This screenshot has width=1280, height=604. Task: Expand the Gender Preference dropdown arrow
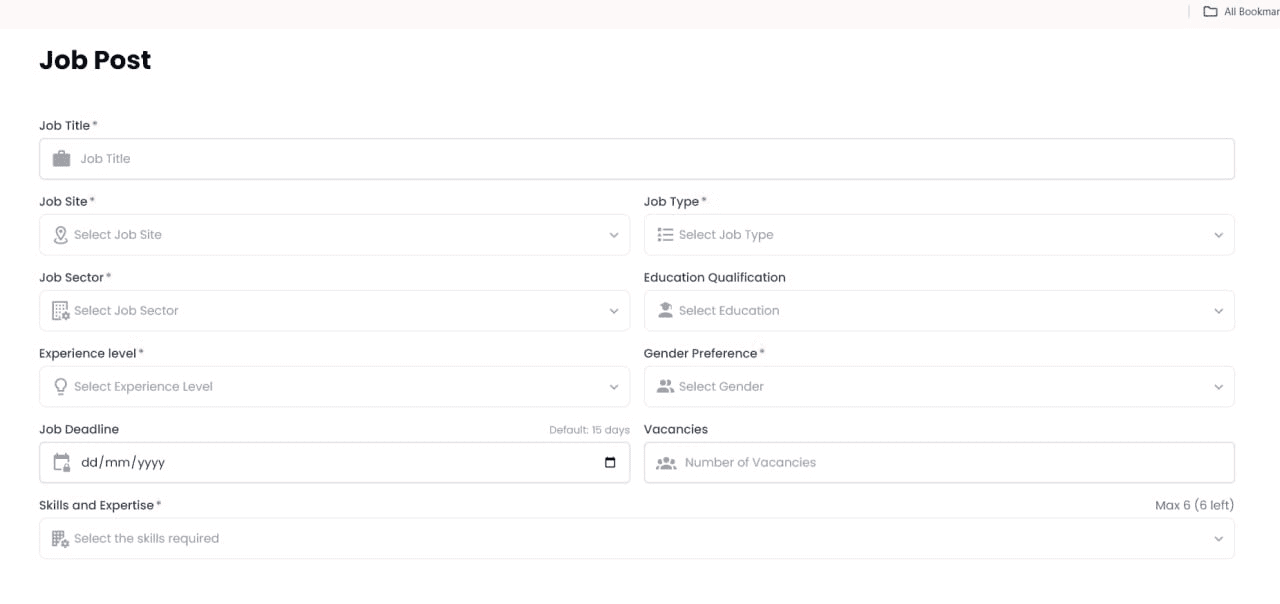(1218, 388)
